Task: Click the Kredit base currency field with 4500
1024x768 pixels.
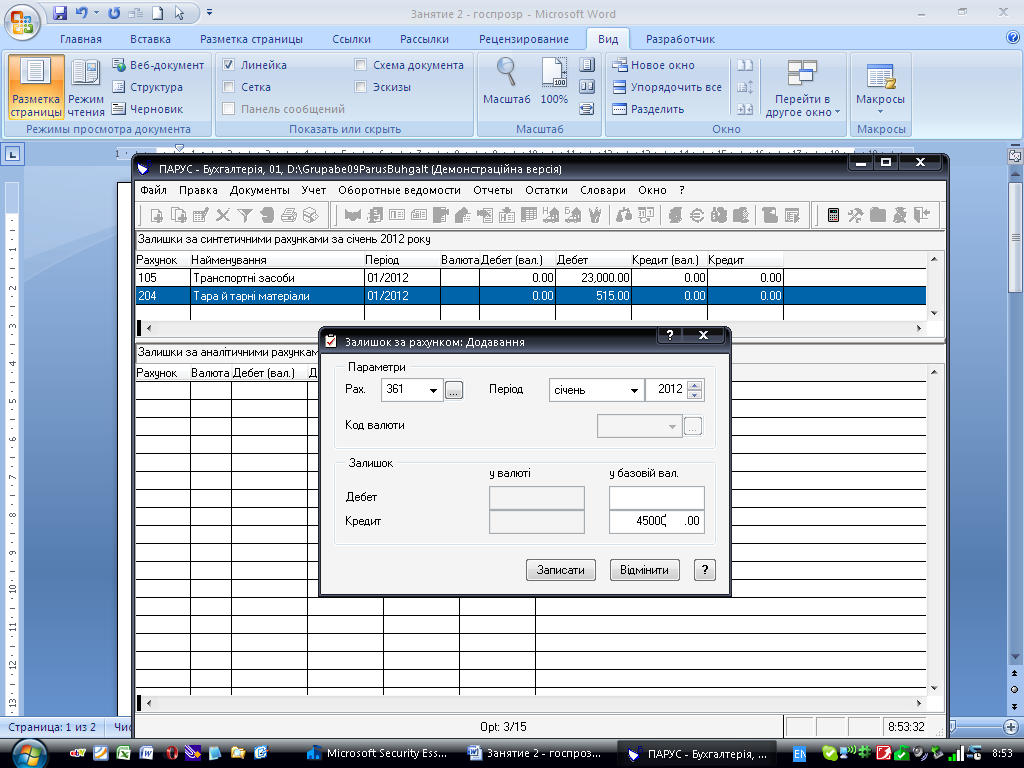Action: (x=656, y=521)
